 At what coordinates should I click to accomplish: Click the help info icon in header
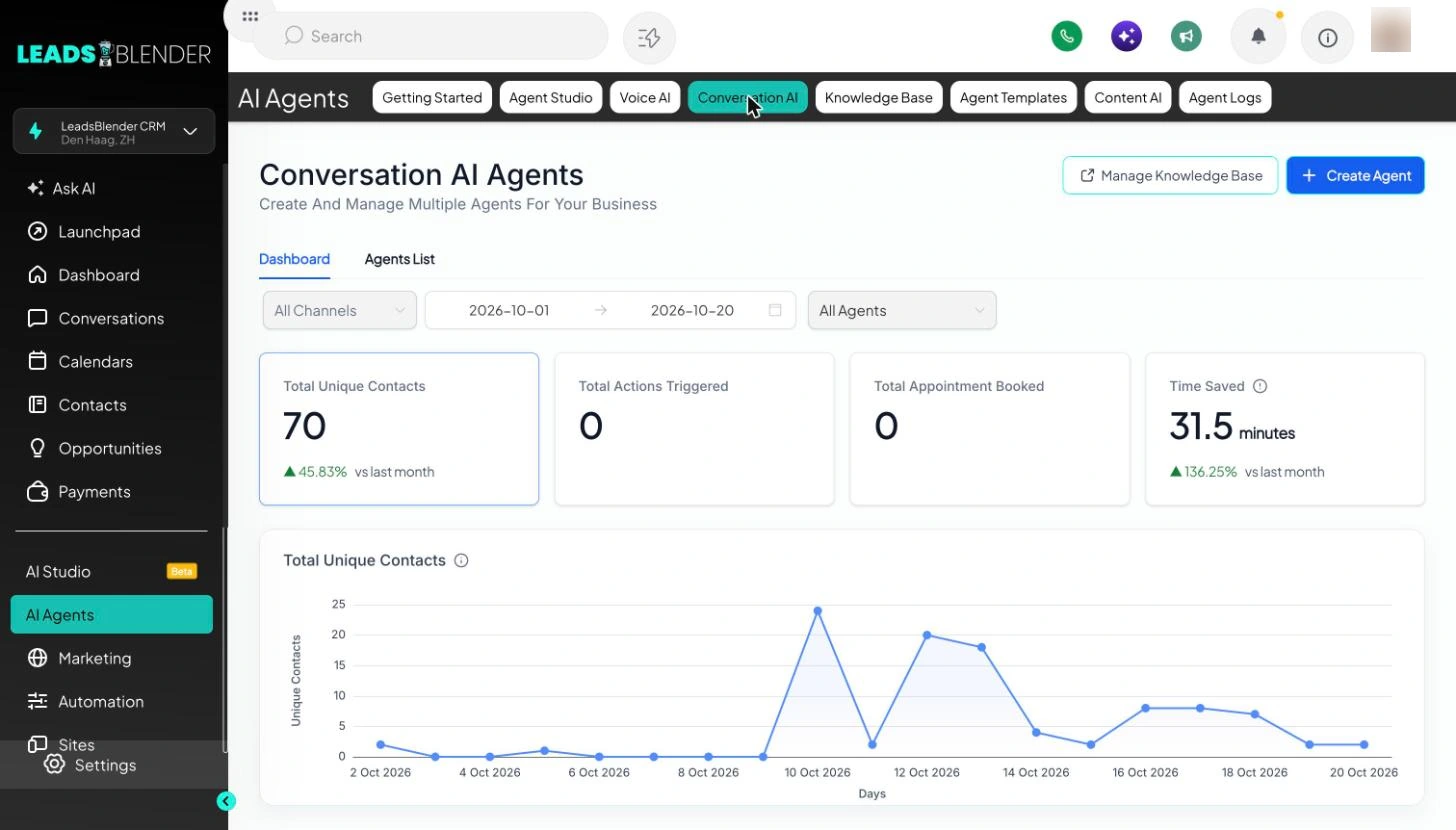[x=1327, y=38]
